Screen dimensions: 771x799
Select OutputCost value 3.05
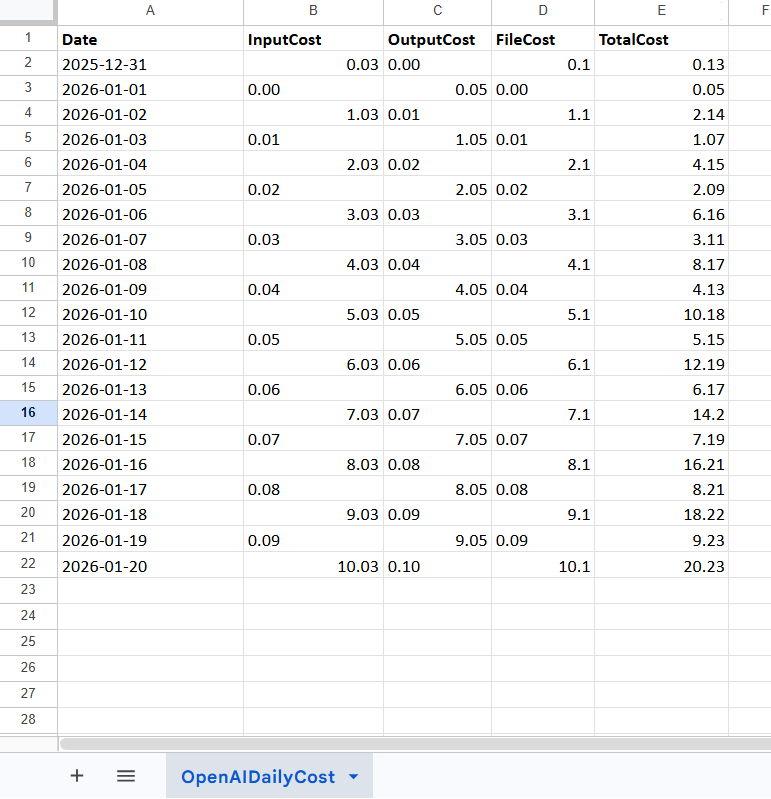(x=438, y=238)
